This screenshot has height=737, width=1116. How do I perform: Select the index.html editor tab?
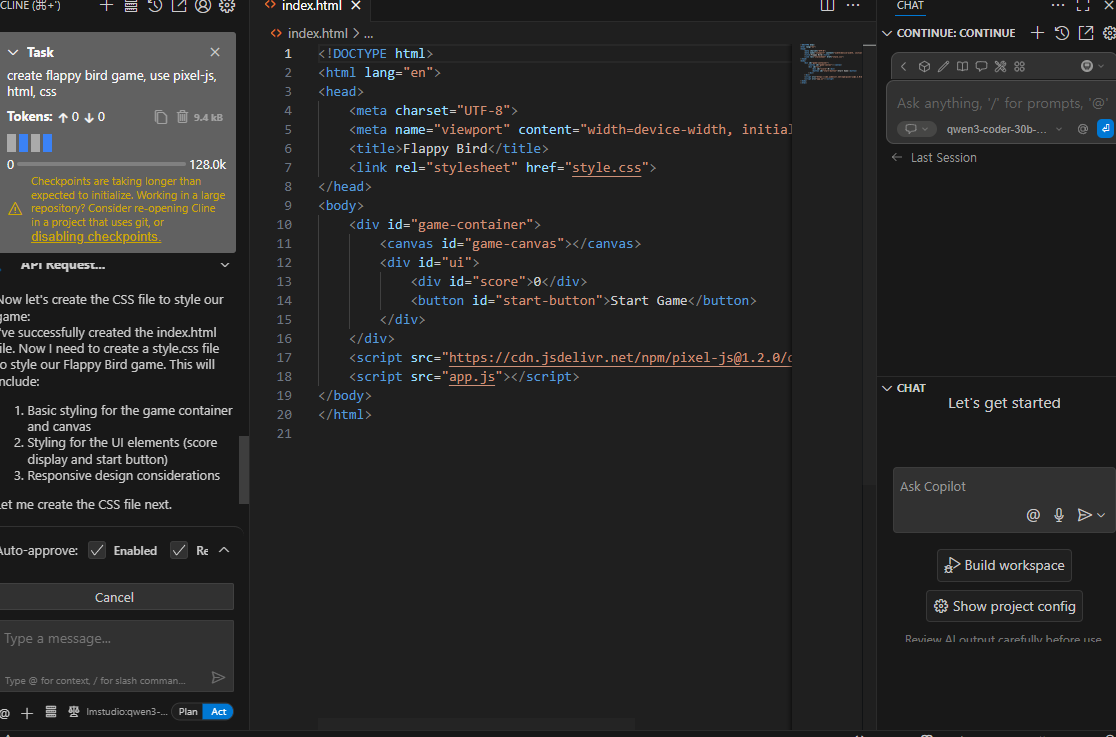312,6
